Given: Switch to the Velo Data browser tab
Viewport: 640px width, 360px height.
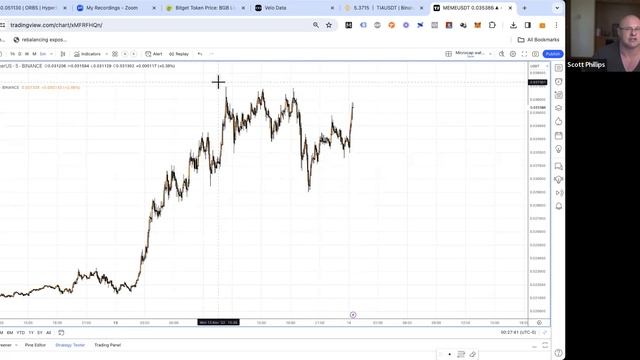Looking at the screenshot, I should click(x=294, y=8).
